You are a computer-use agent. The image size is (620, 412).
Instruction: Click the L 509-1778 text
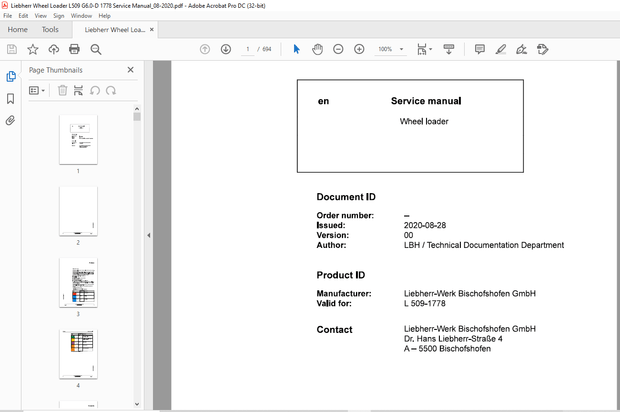click(425, 303)
